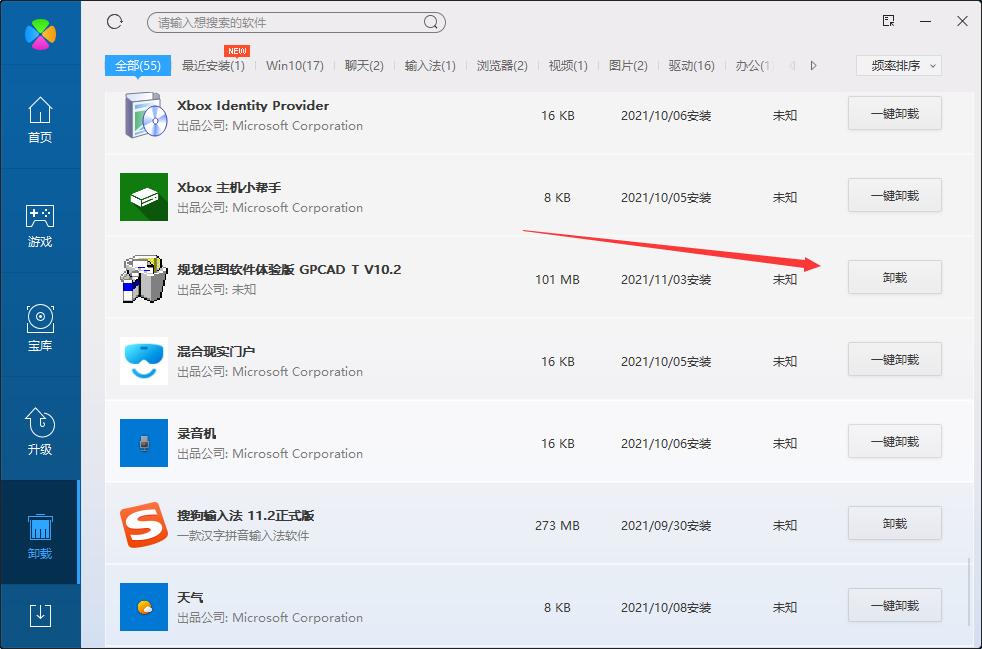This screenshot has height=649, width=982.
Task: Select the Xbox Identity Provider name text
Action: 253,106
